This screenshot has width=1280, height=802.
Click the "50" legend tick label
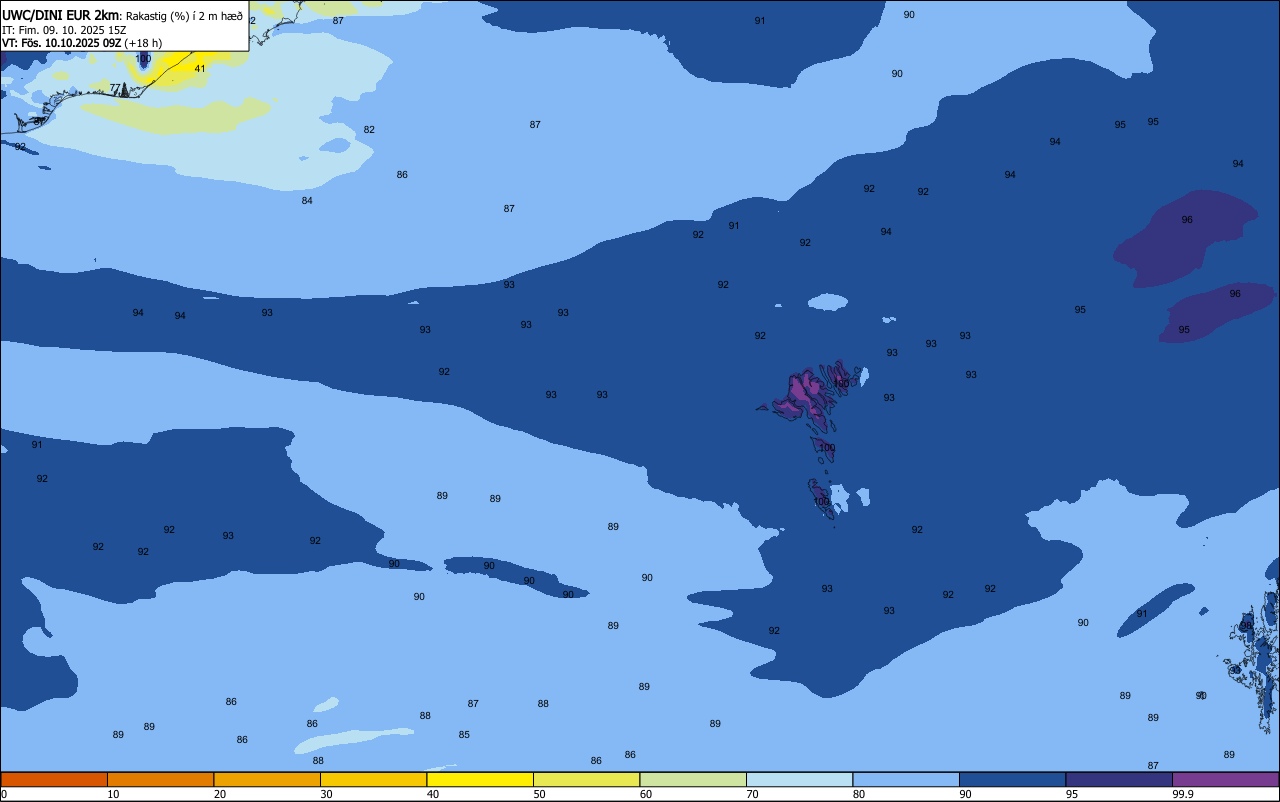coord(539,794)
